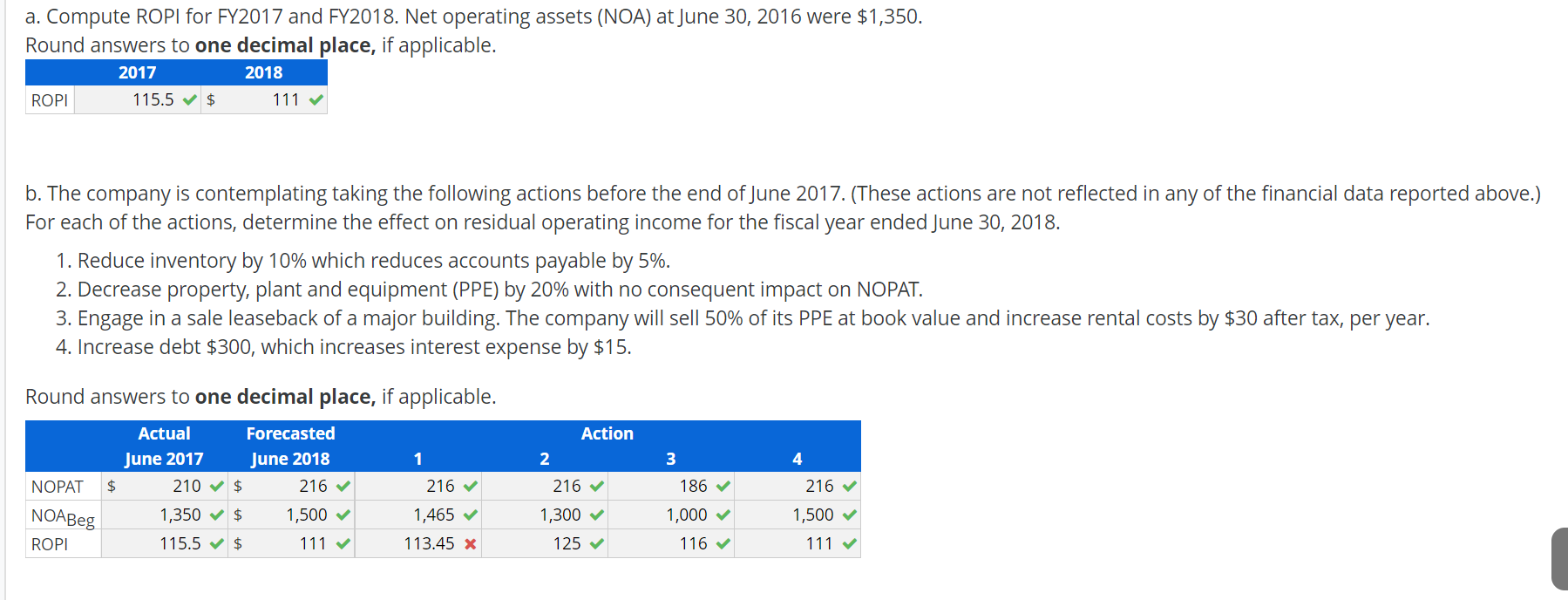Click the NOAbeg row label
This screenshot has width=1568, height=600.
[x=61, y=515]
